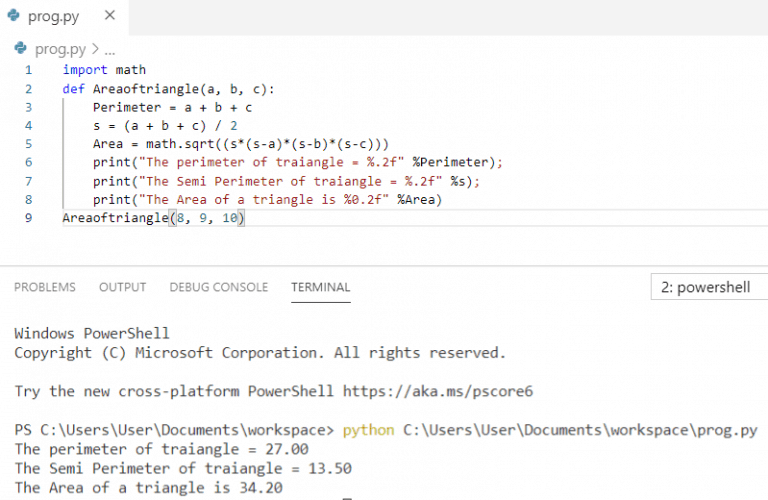768x500 pixels.
Task: Click the 'python' command in the terminal prompt
Action: click(368, 430)
